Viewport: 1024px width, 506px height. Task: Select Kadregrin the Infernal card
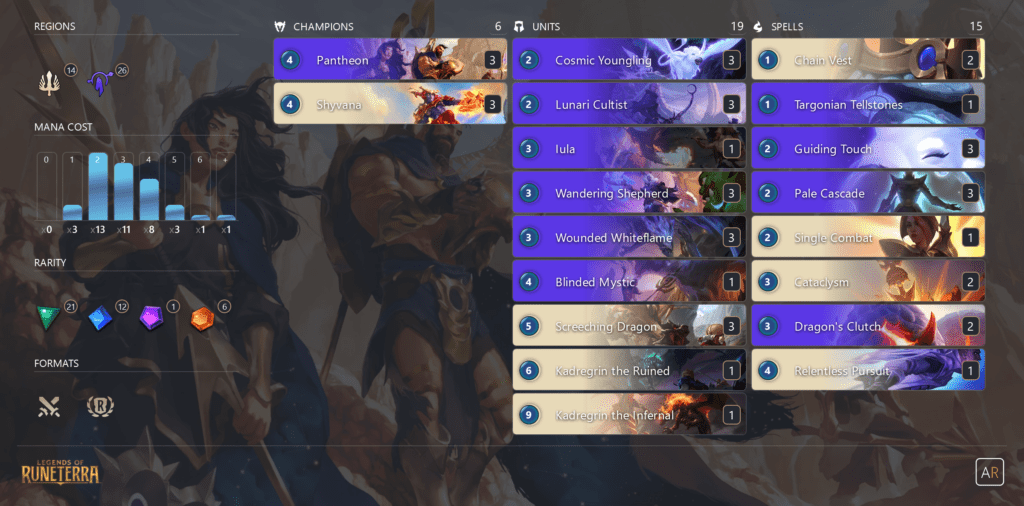[629, 415]
